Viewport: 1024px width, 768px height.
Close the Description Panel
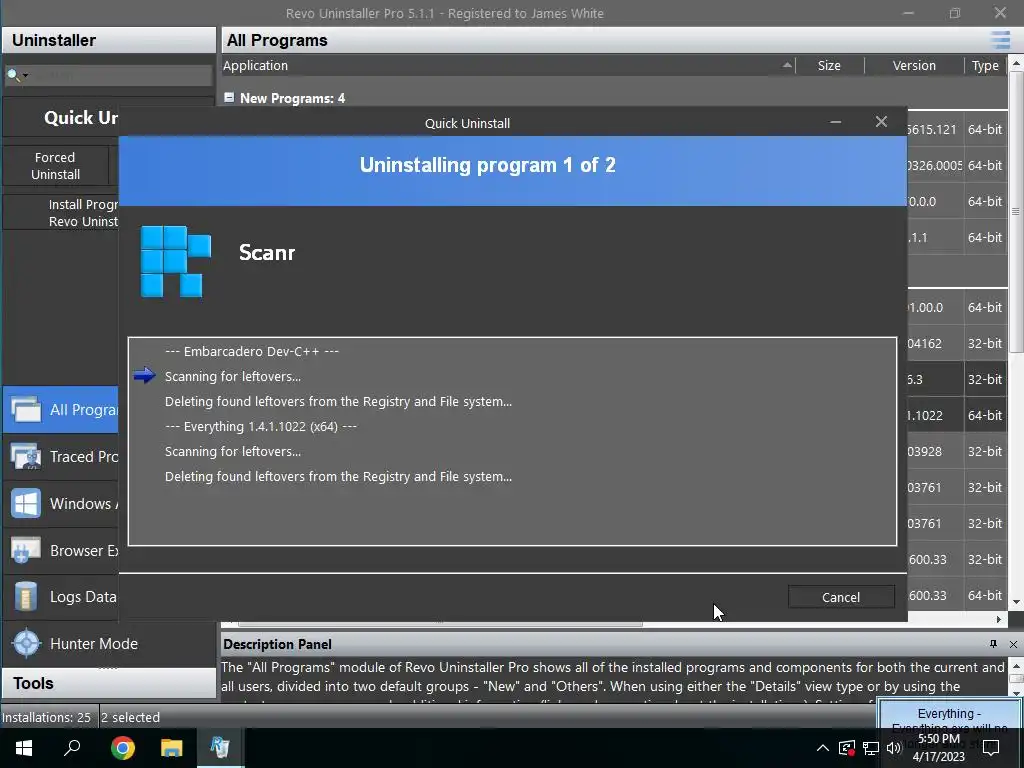(x=1013, y=644)
